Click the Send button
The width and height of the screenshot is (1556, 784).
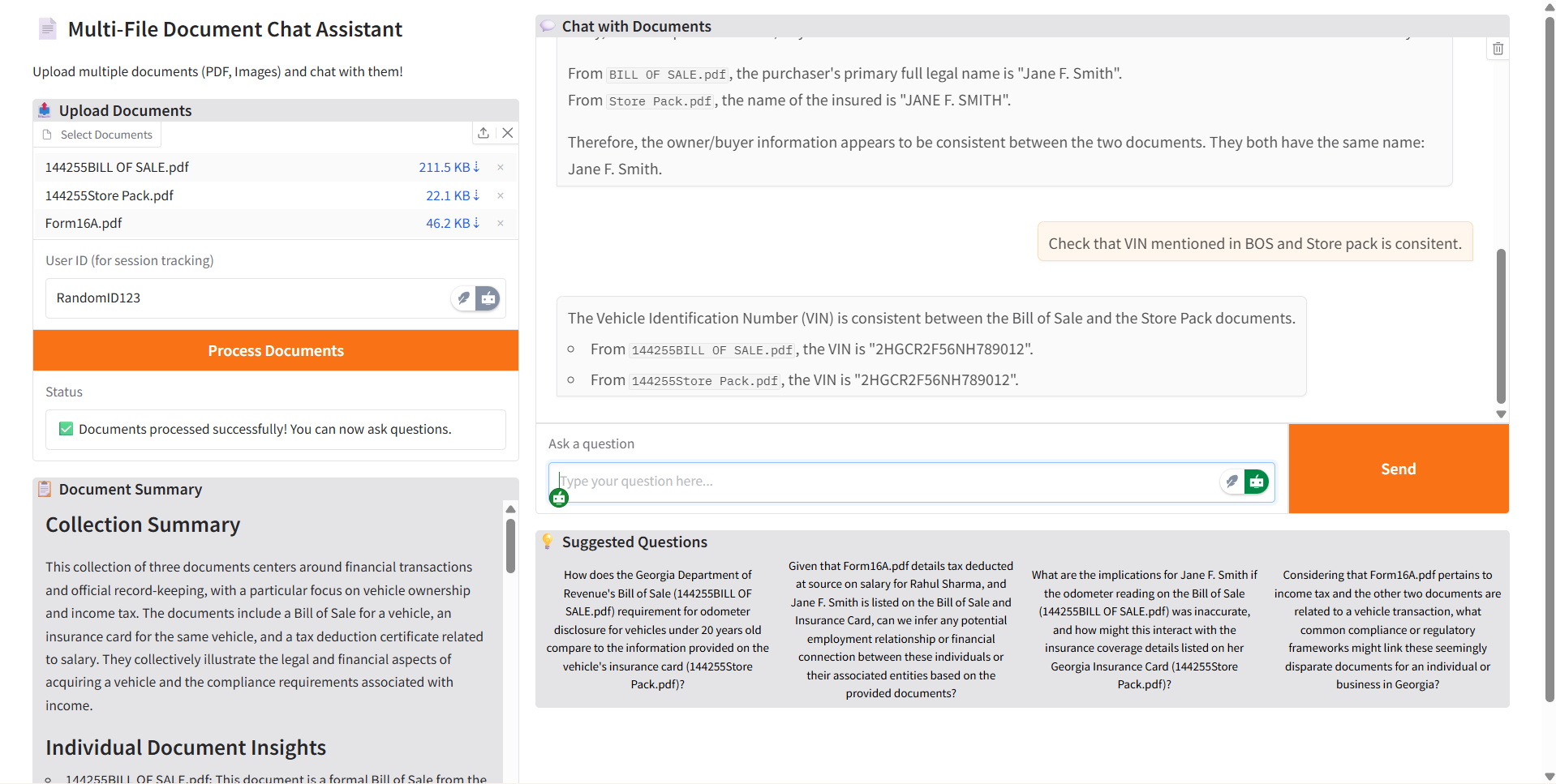tap(1399, 469)
